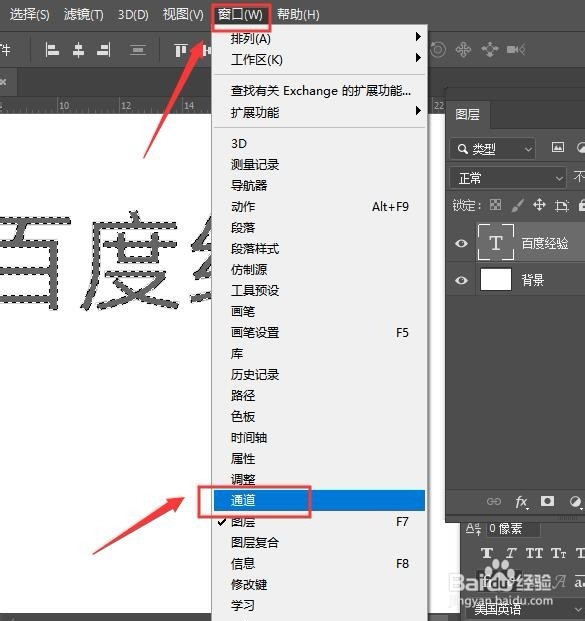This screenshot has height=621, width=585.
Task: Choose 段落样式 from the menu
Action: tap(319, 249)
